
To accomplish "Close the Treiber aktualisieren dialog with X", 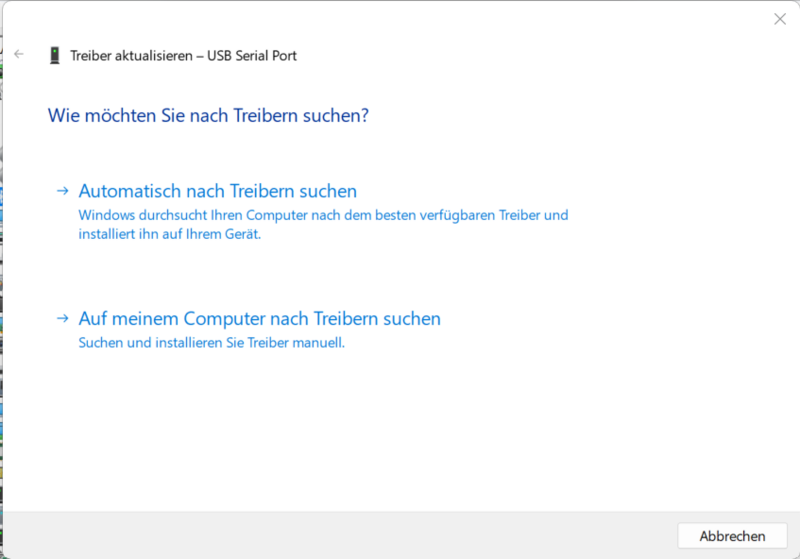I will coord(779,19).
